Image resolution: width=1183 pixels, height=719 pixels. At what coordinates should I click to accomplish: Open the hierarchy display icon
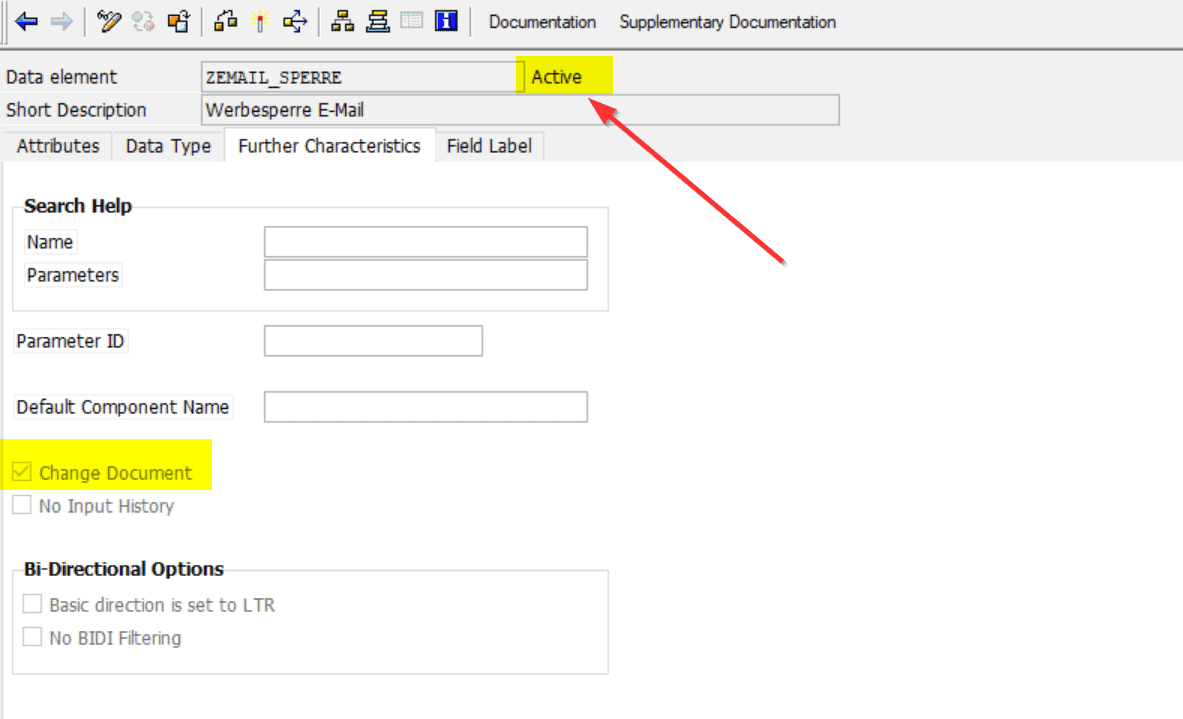(x=341, y=20)
